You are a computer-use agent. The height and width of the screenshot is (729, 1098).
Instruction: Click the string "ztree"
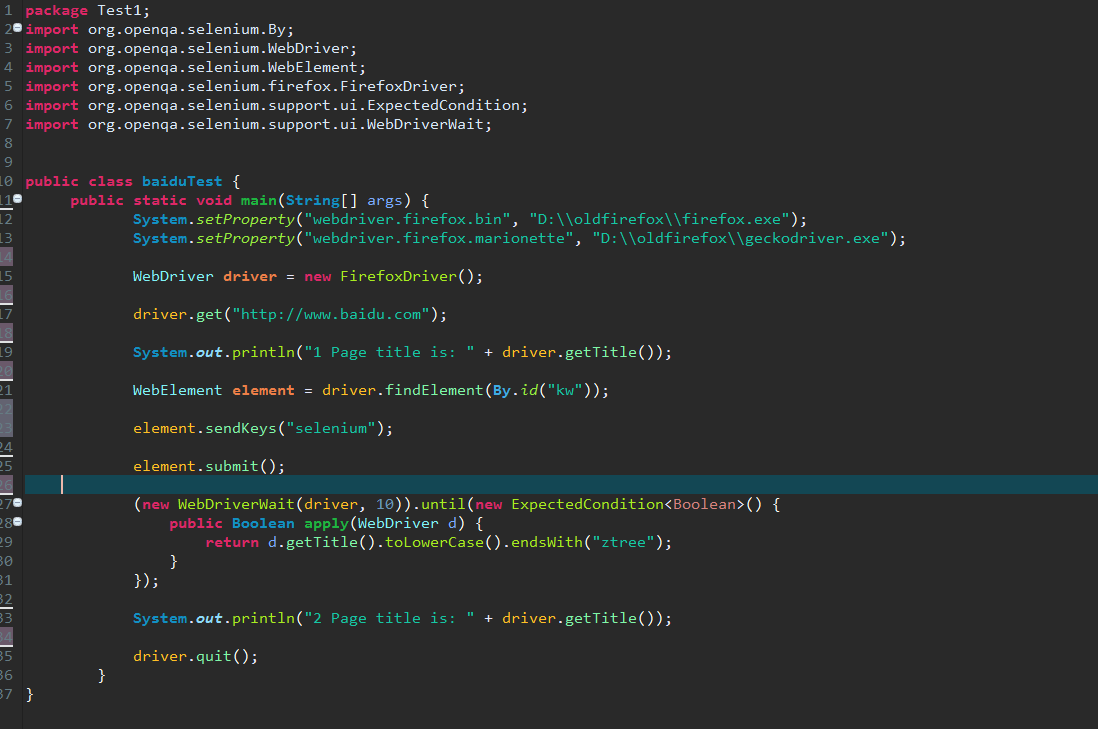(x=624, y=542)
